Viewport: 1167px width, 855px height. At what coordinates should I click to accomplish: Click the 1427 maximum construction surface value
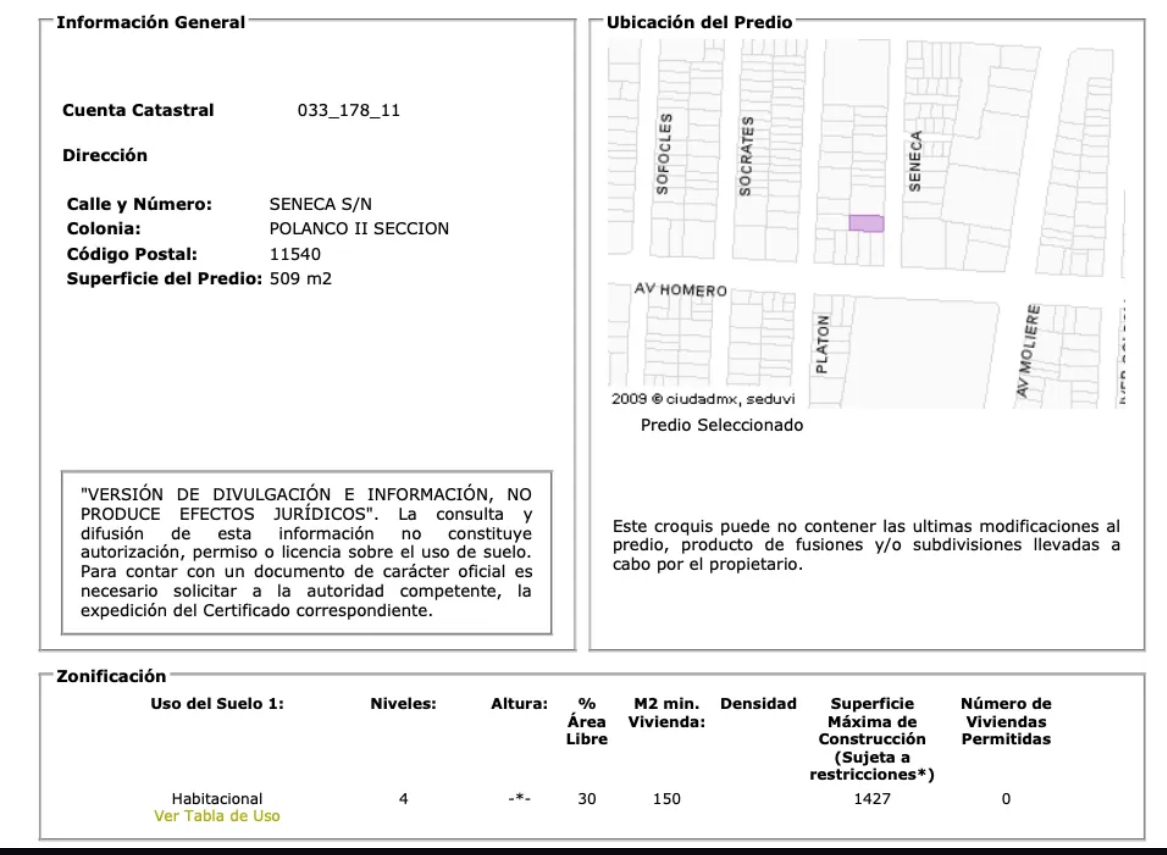pyautogui.click(x=872, y=799)
